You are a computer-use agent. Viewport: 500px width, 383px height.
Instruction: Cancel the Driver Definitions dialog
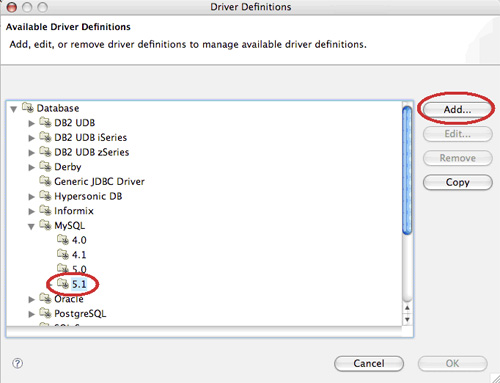click(x=369, y=363)
